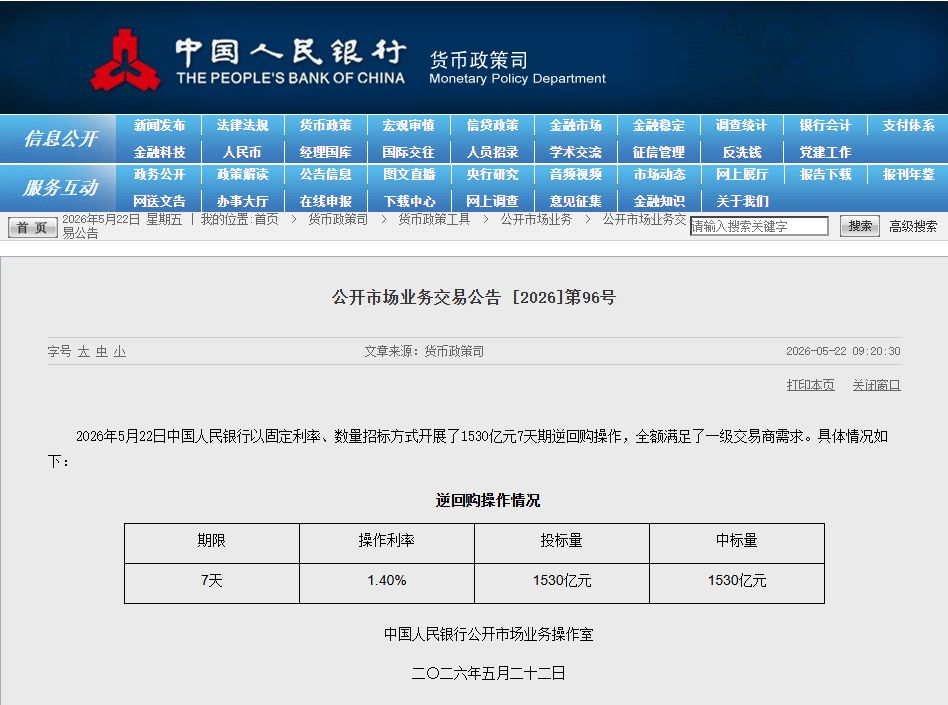Open 政策解读 under 服务互动
The width and height of the screenshot is (948, 705).
242,174
